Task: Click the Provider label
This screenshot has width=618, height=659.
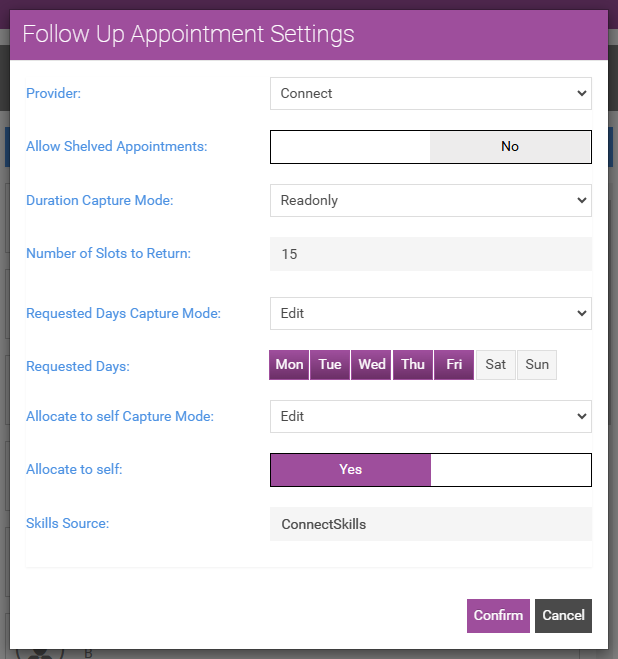Action: click(53, 93)
